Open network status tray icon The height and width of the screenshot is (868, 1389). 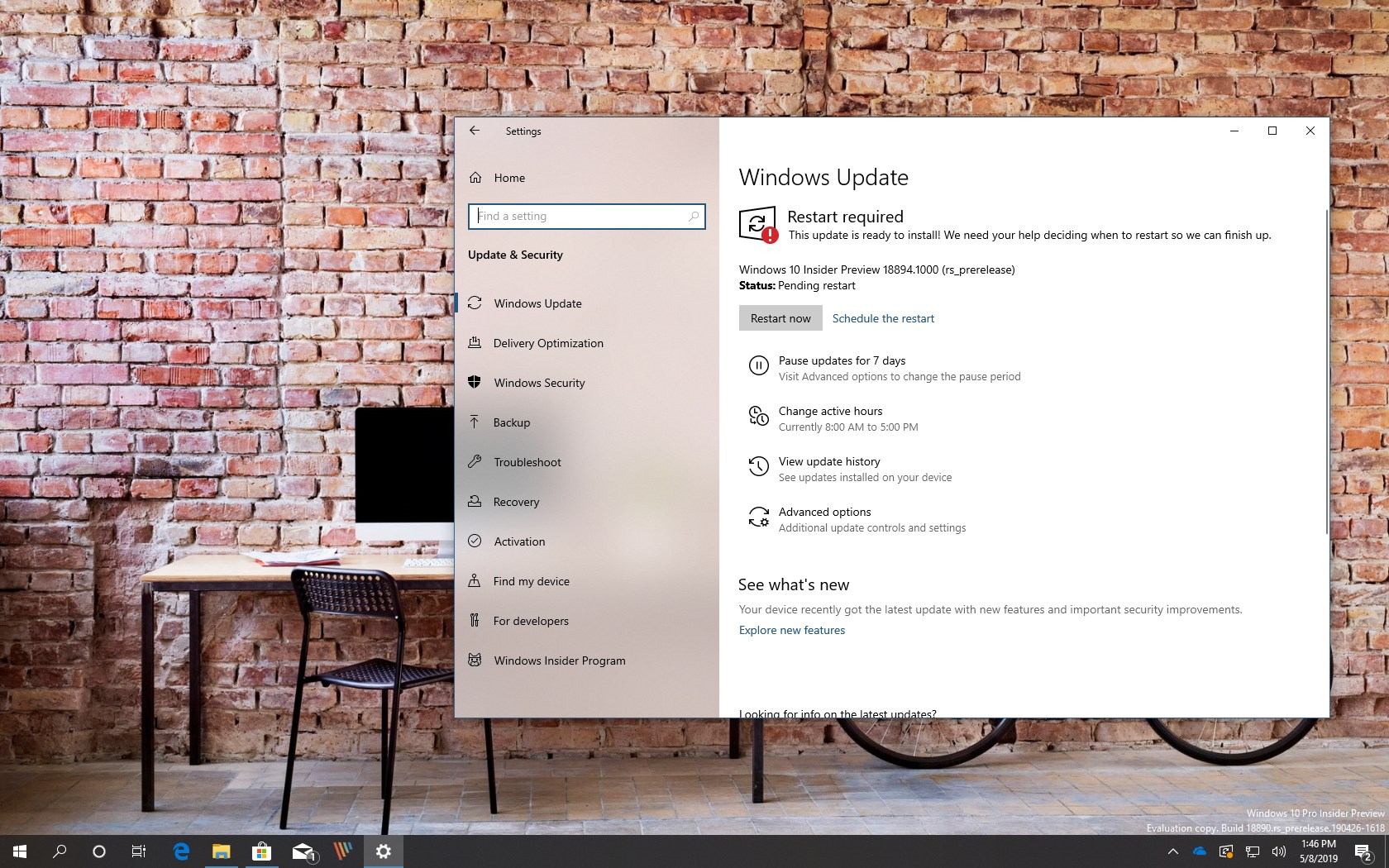tap(1253, 851)
